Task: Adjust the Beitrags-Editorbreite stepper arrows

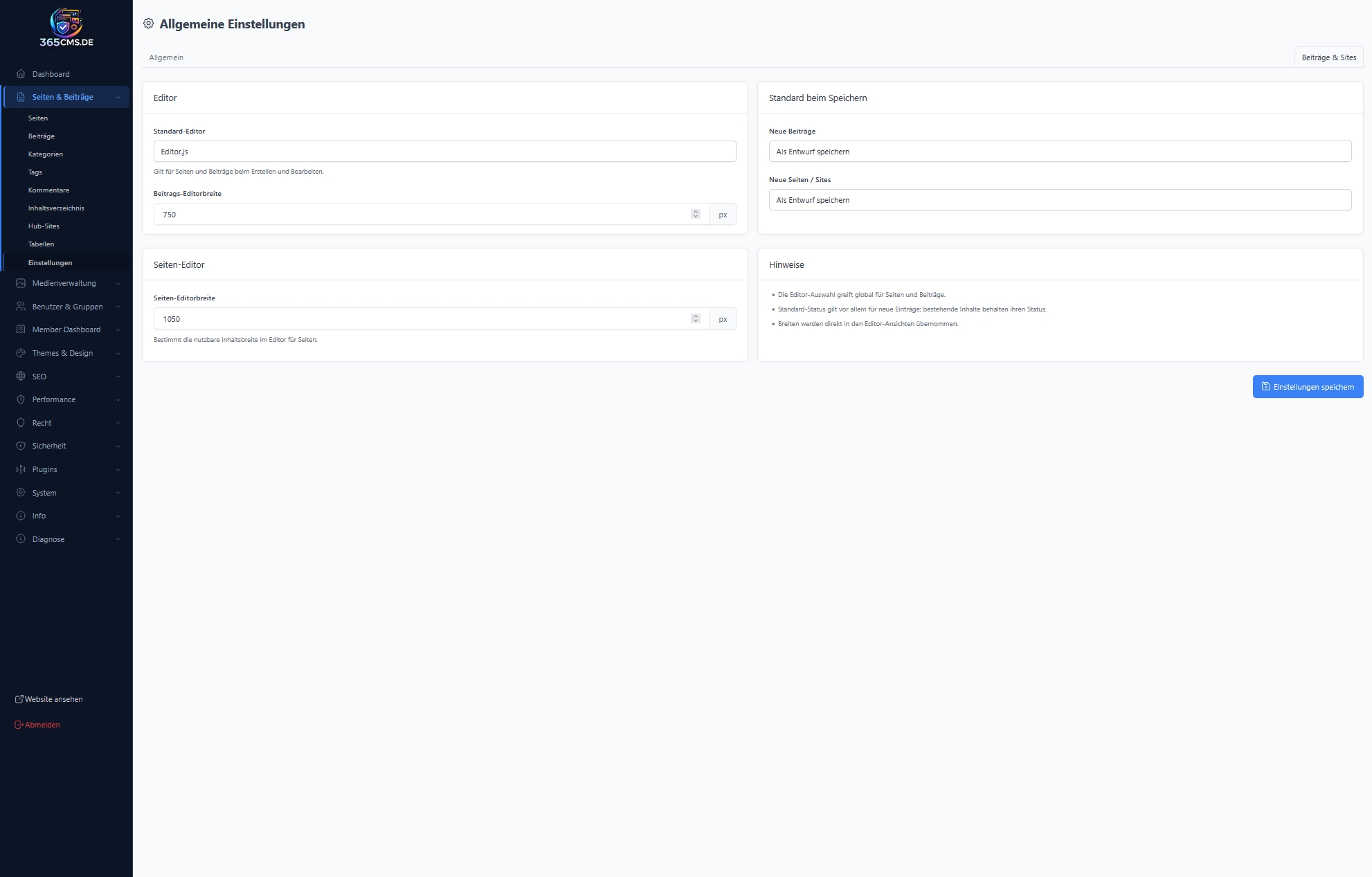Action: pyautogui.click(x=696, y=214)
